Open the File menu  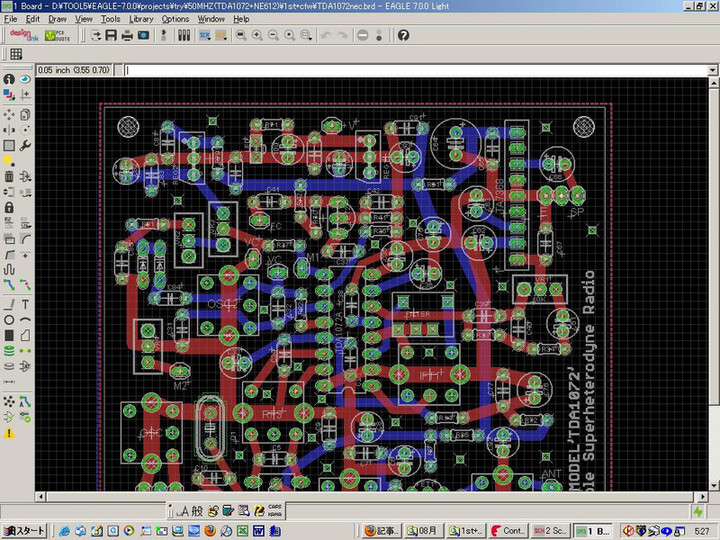pyautogui.click(x=10, y=19)
